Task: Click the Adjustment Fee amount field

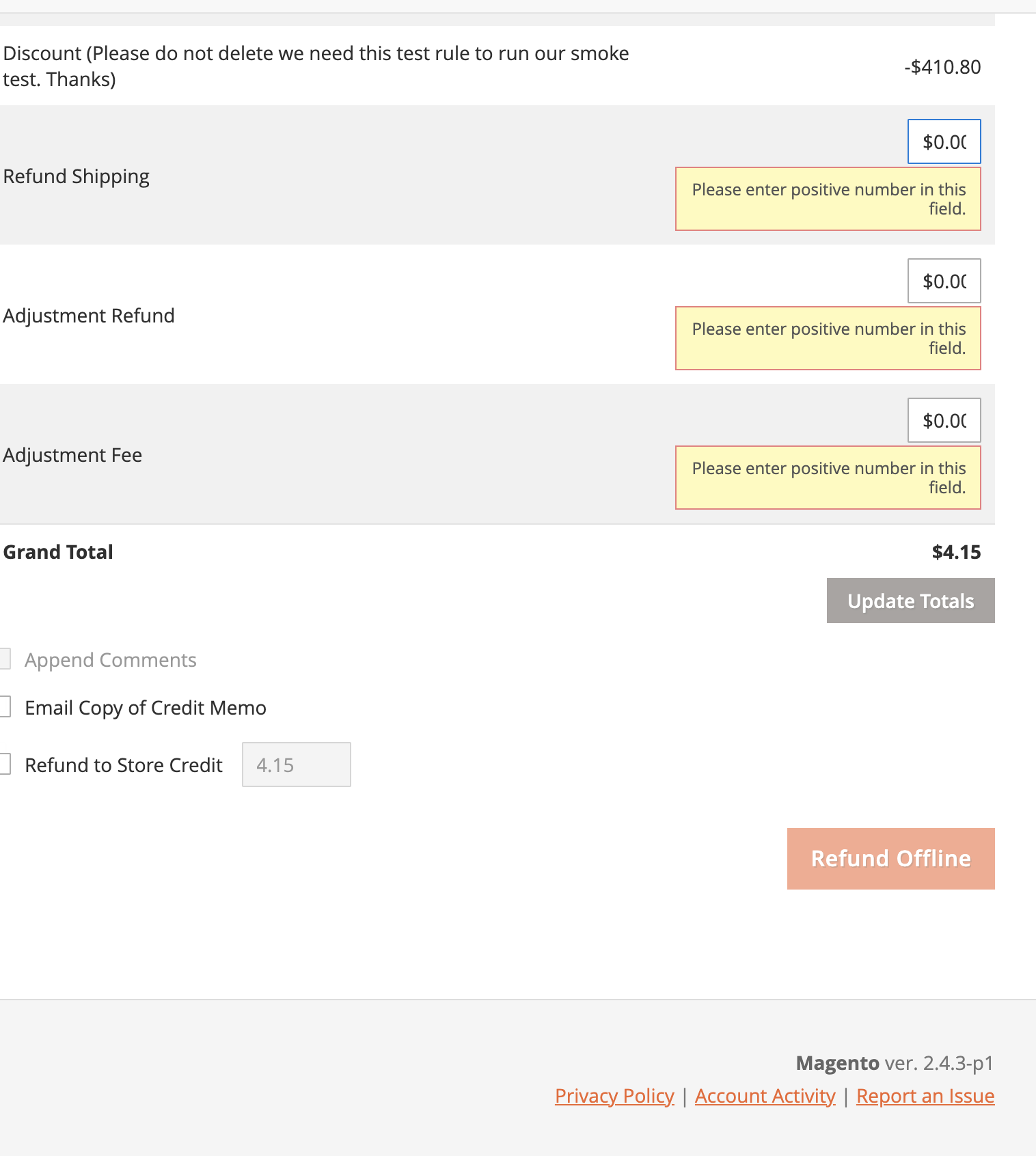Action: [944, 420]
